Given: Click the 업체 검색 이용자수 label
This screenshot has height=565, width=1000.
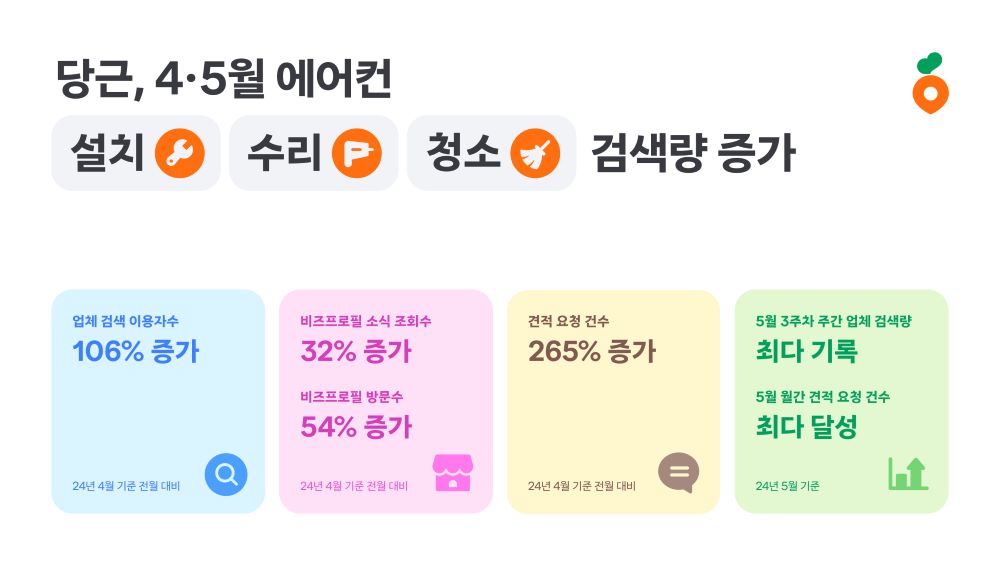Looking at the screenshot, I should point(126,321).
